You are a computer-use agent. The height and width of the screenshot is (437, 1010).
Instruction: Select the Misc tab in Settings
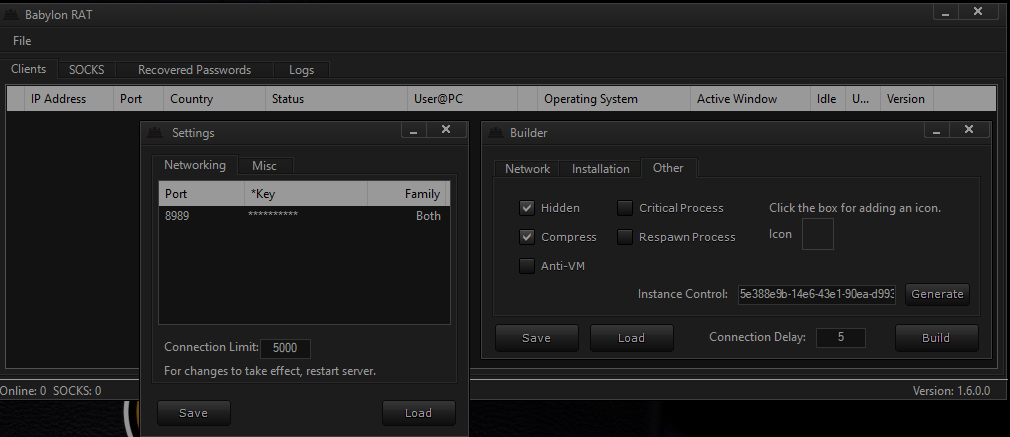click(x=264, y=166)
